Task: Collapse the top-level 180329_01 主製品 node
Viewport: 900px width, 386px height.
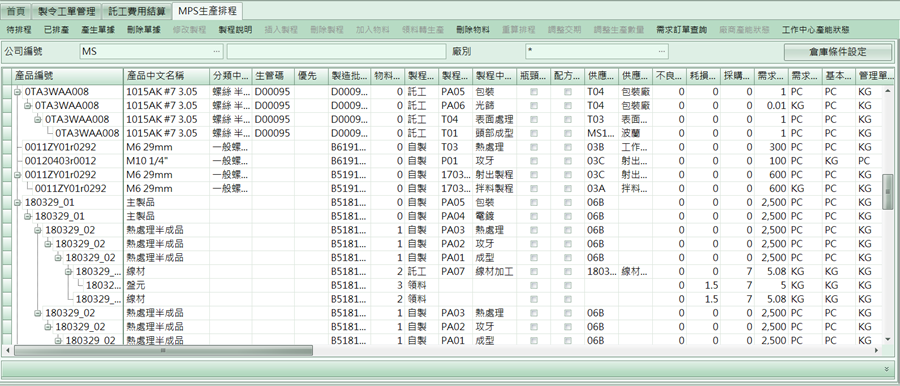Action: (x=17, y=202)
